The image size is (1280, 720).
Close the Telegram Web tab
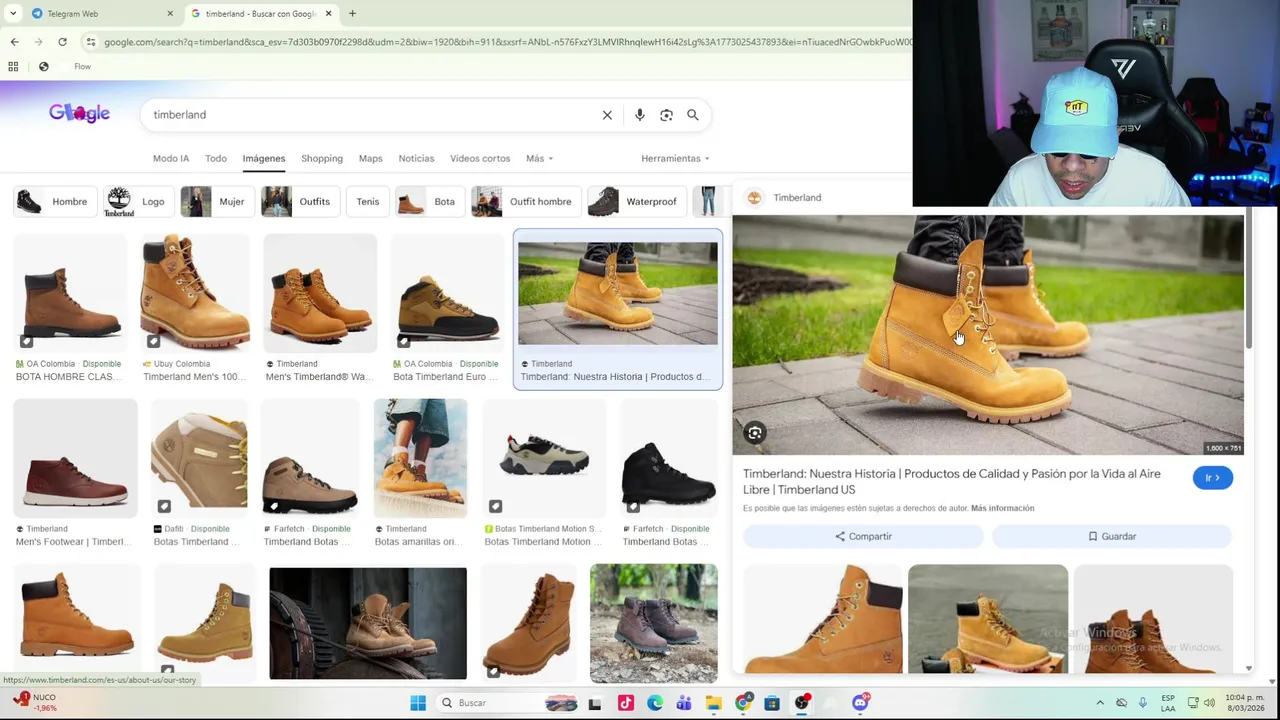pos(170,14)
